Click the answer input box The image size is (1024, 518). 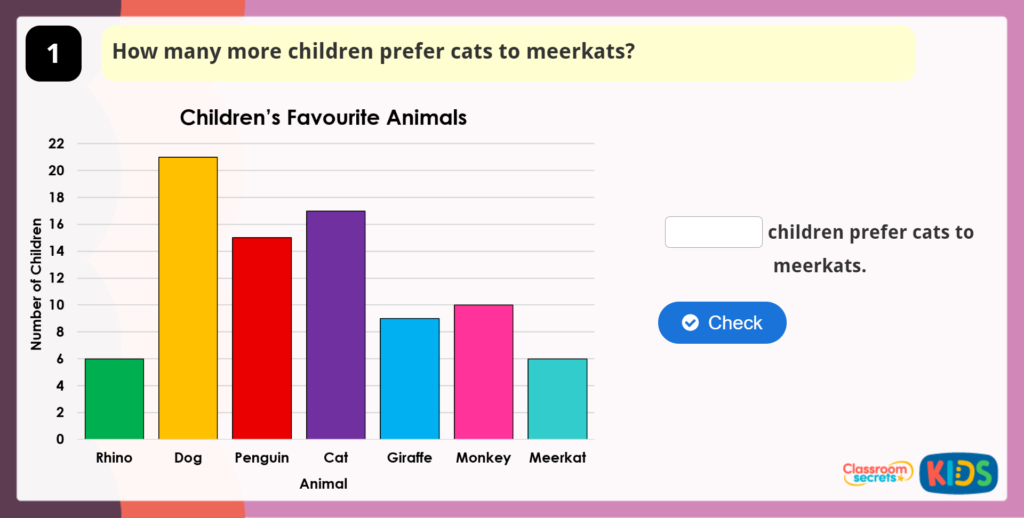(713, 232)
